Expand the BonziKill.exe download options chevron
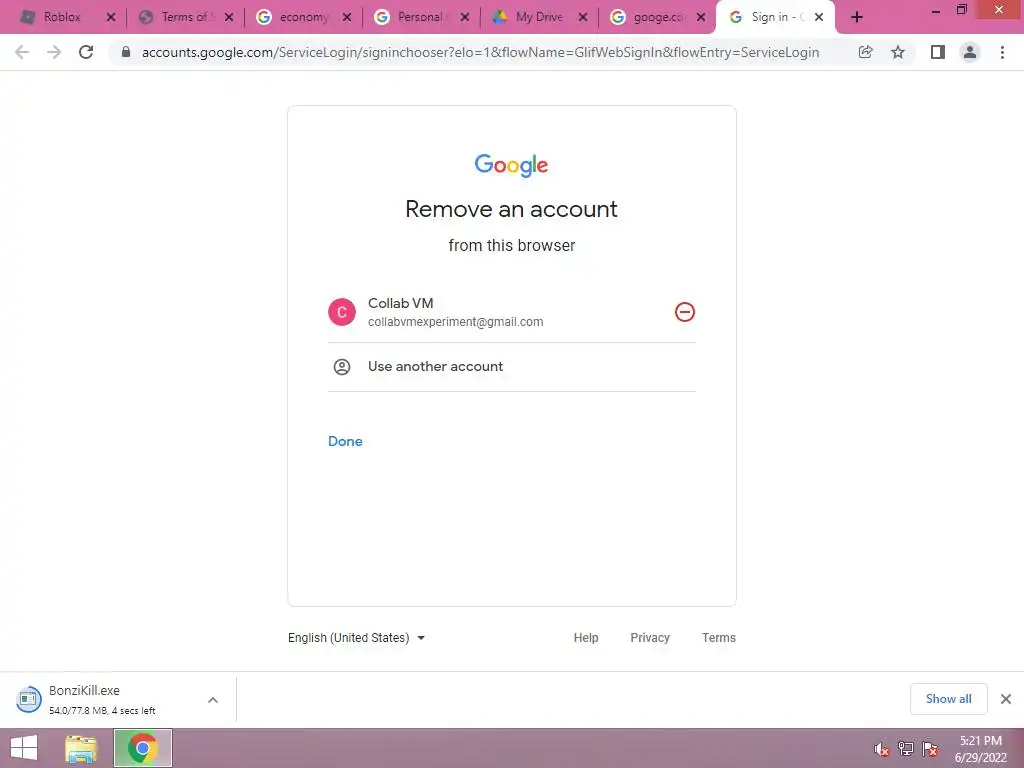Viewport: 1024px width, 768px height. point(213,700)
